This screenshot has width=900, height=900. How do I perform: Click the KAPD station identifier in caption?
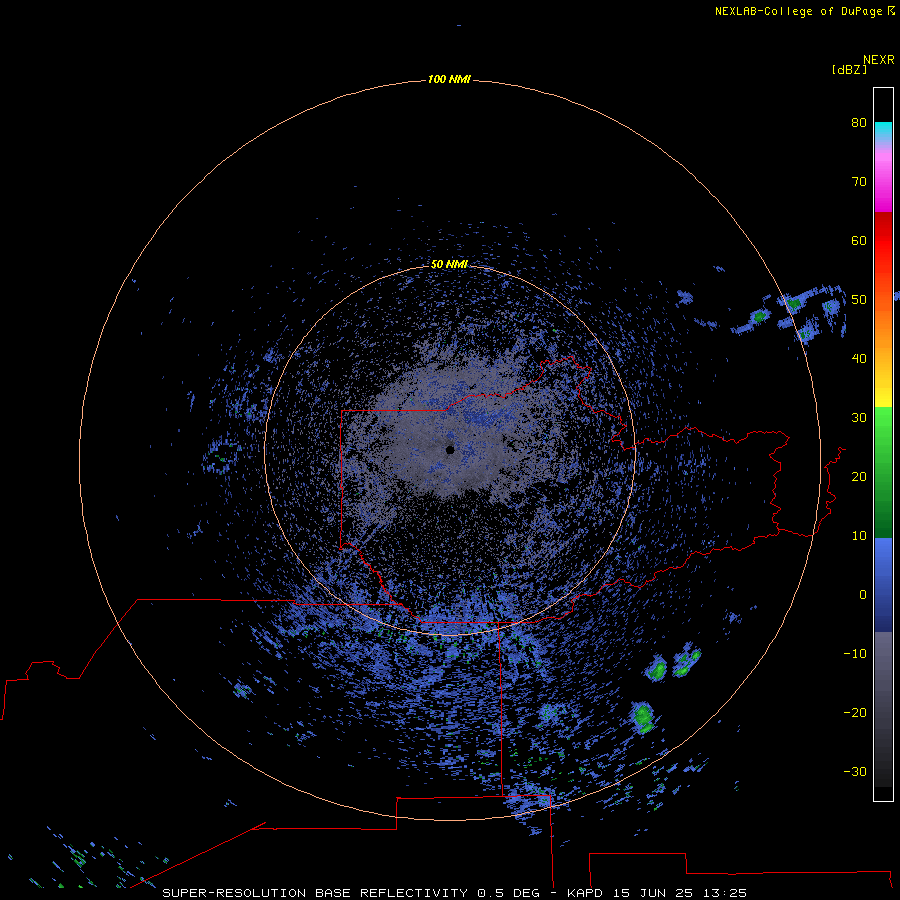coord(585,893)
